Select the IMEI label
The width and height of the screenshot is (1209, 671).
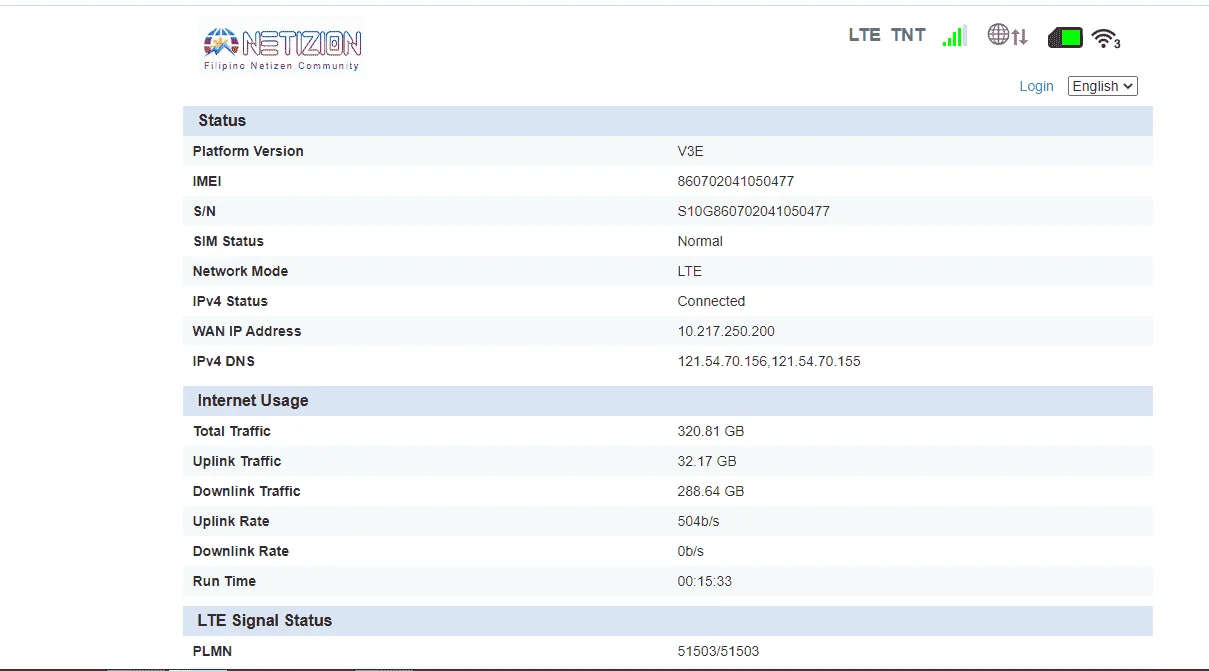[x=207, y=181]
